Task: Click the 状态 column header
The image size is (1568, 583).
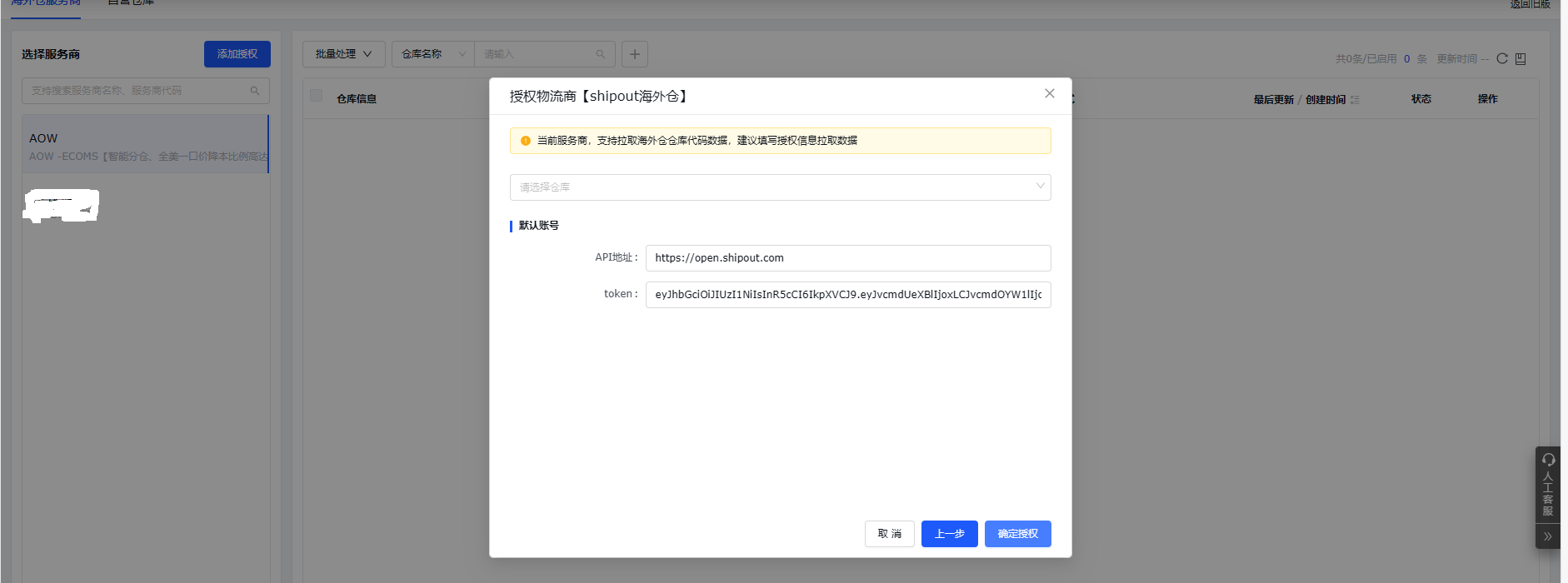Action: coord(1421,99)
